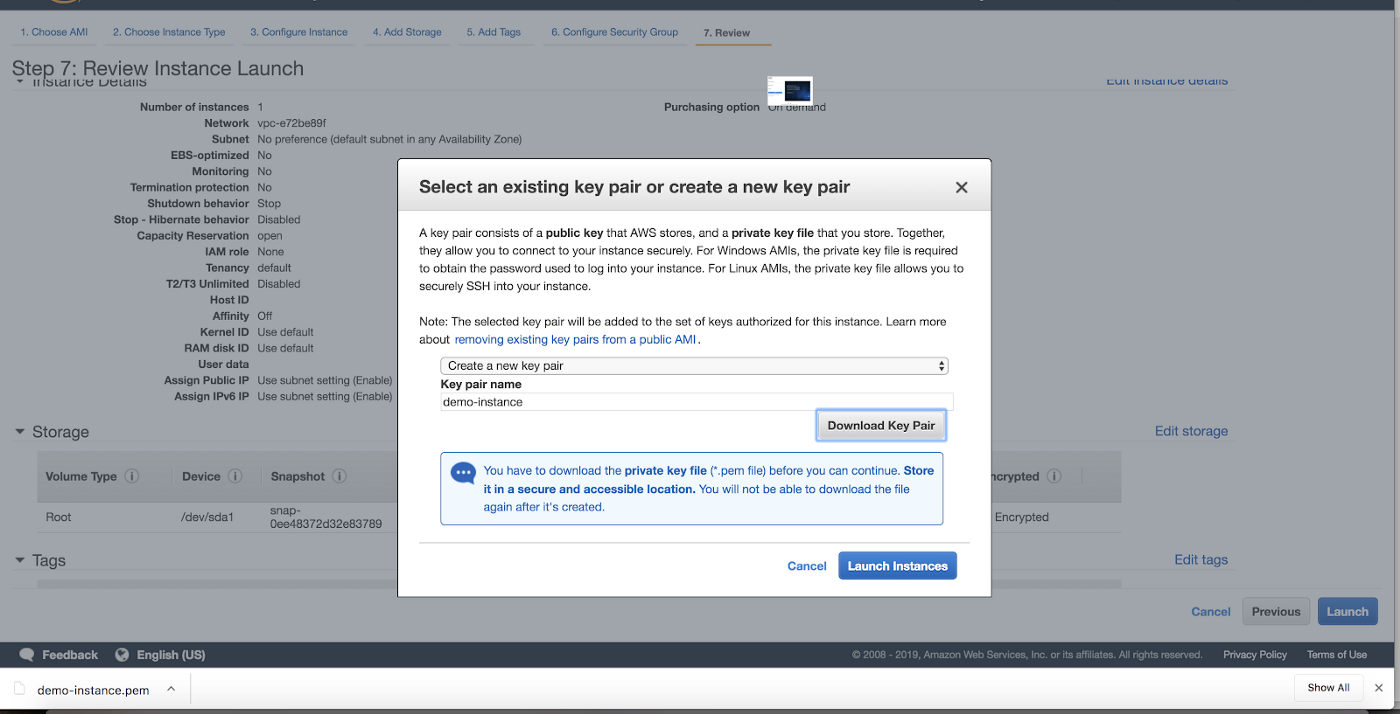This screenshot has height=714, width=1400.
Task: Click the background page Launch button
Action: (x=1347, y=612)
